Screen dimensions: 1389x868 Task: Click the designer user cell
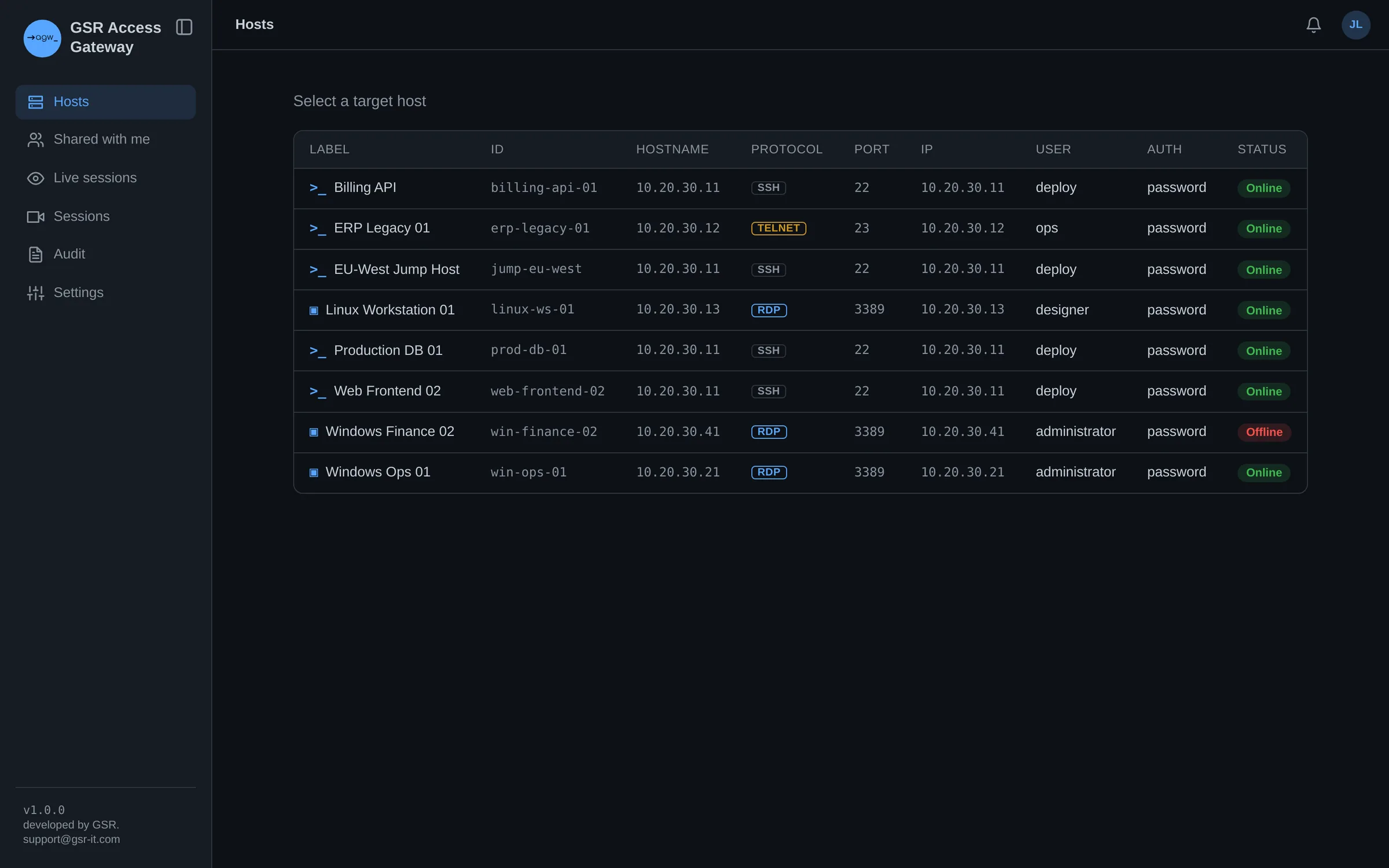tap(1061, 310)
